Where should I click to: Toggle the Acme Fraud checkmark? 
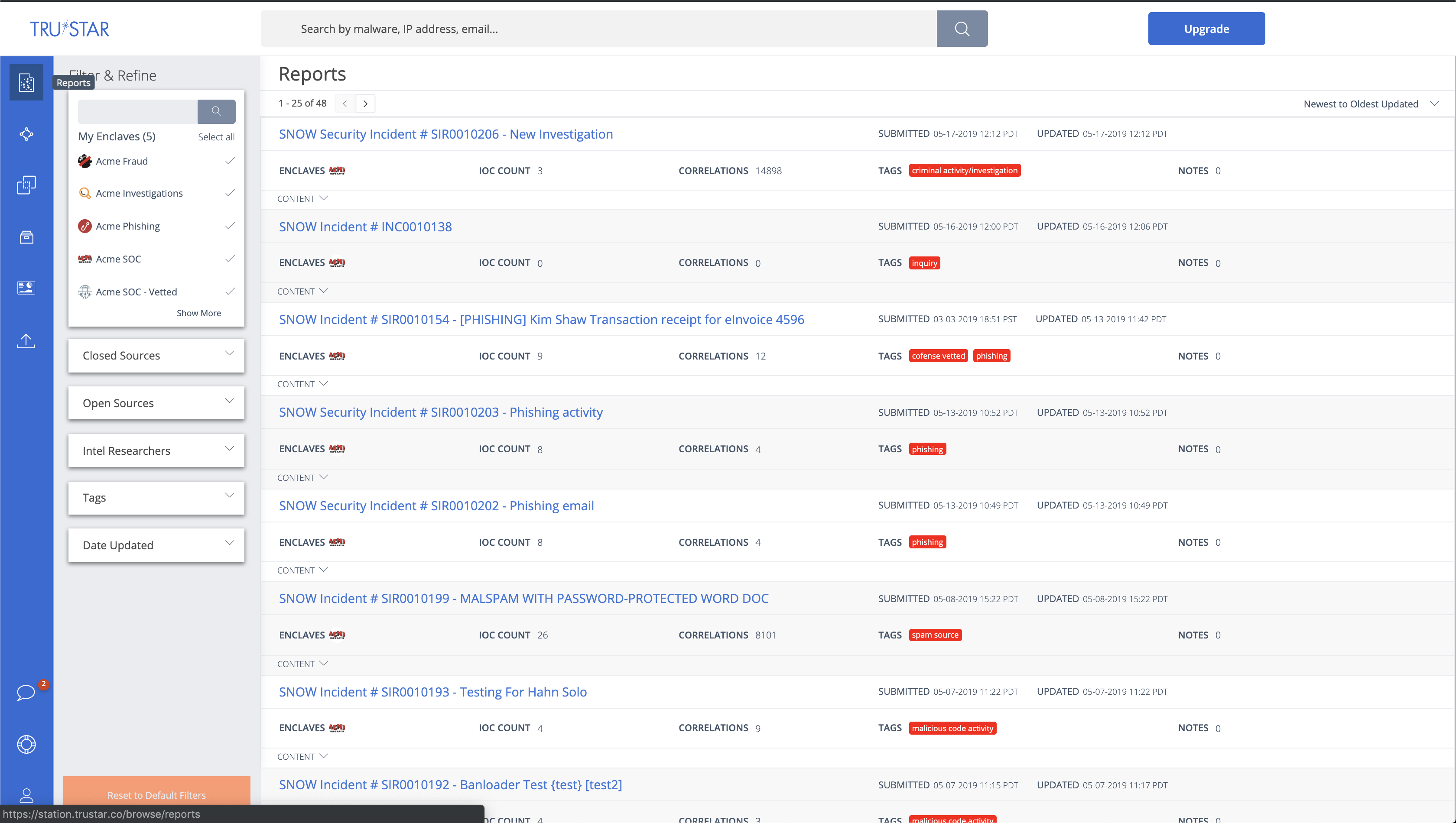point(230,161)
